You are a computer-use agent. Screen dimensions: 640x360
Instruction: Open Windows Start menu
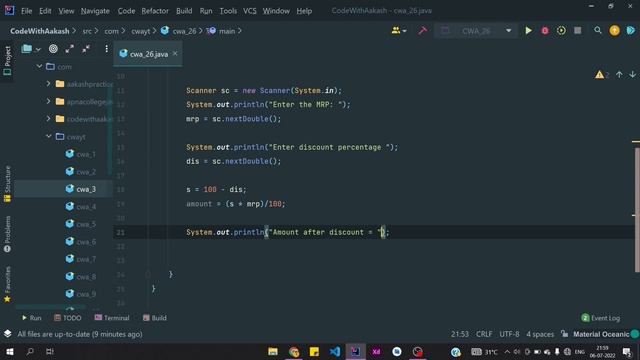pyautogui.click(x=9, y=351)
